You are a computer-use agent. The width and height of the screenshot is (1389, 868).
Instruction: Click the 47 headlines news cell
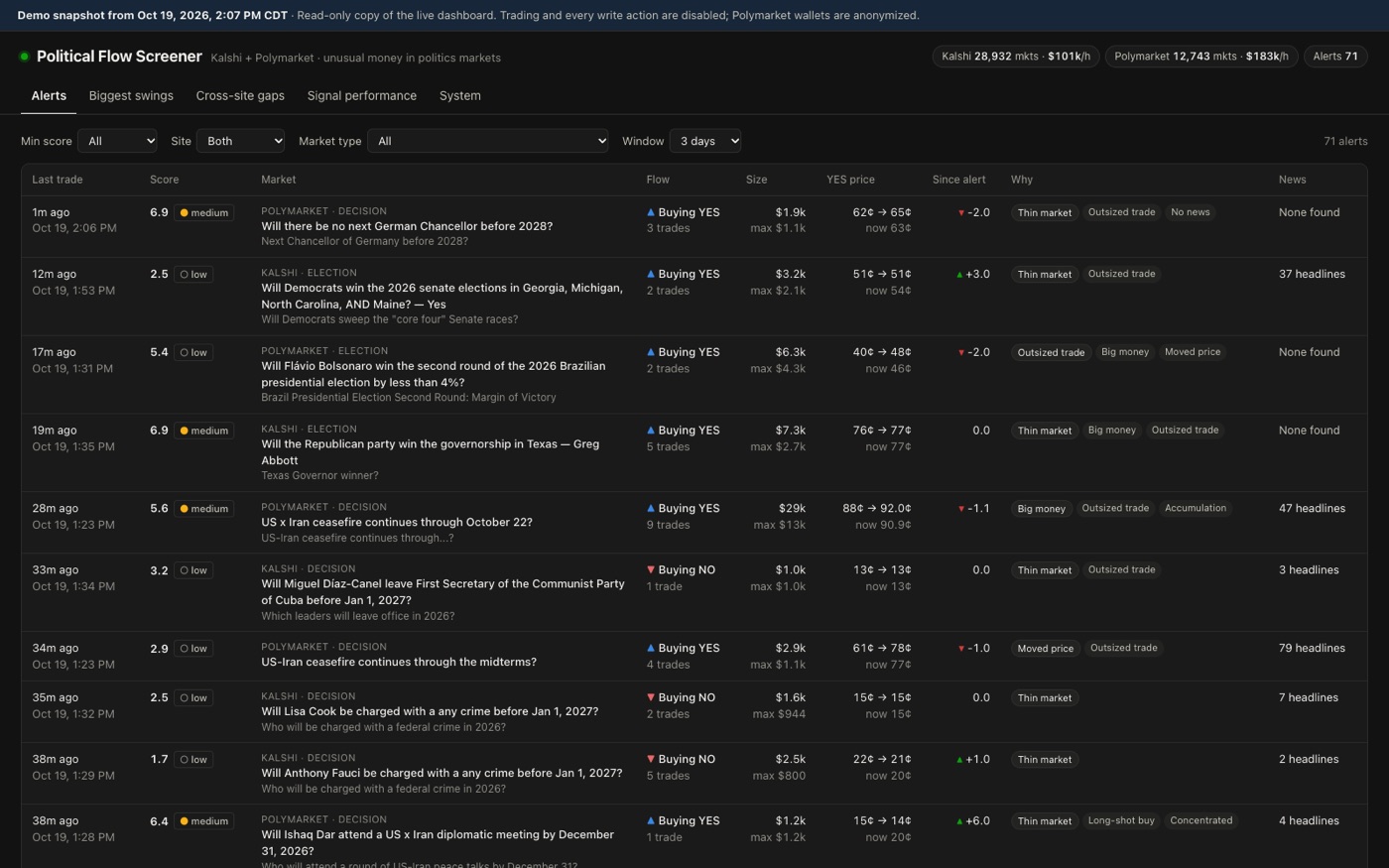1312,509
